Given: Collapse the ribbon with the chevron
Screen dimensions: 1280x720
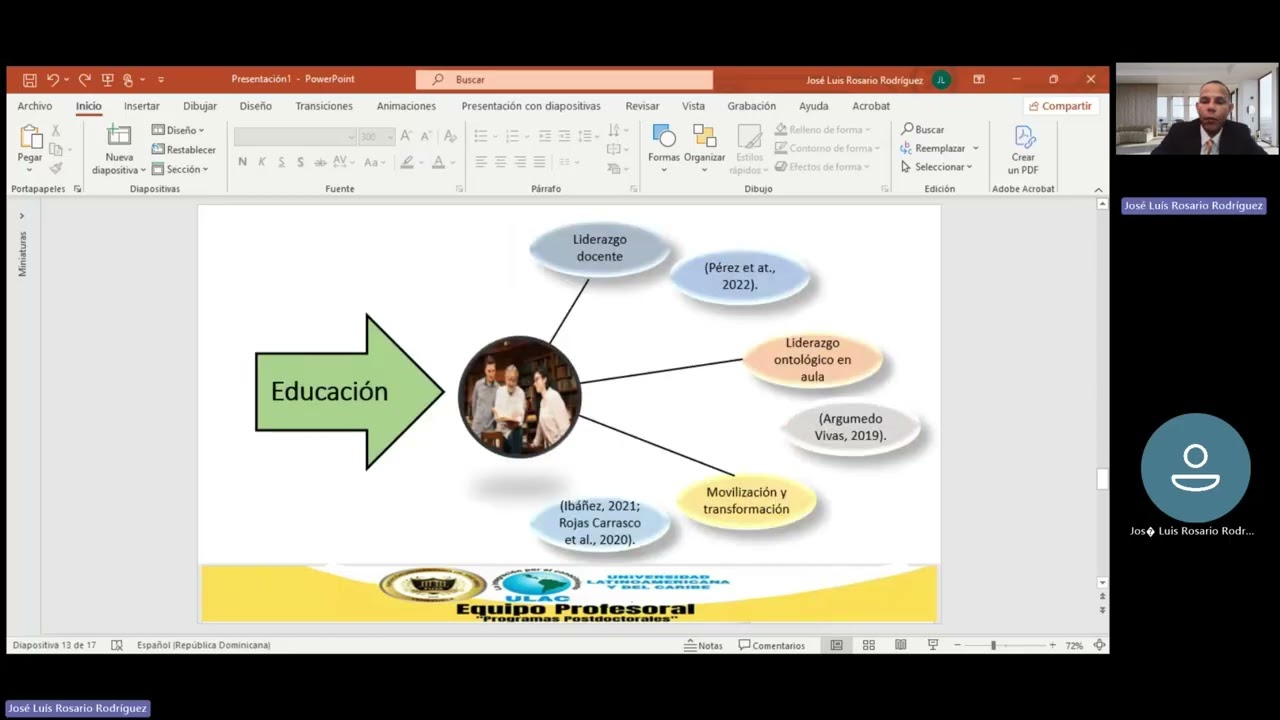Looking at the screenshot, I should point(1098,189).
